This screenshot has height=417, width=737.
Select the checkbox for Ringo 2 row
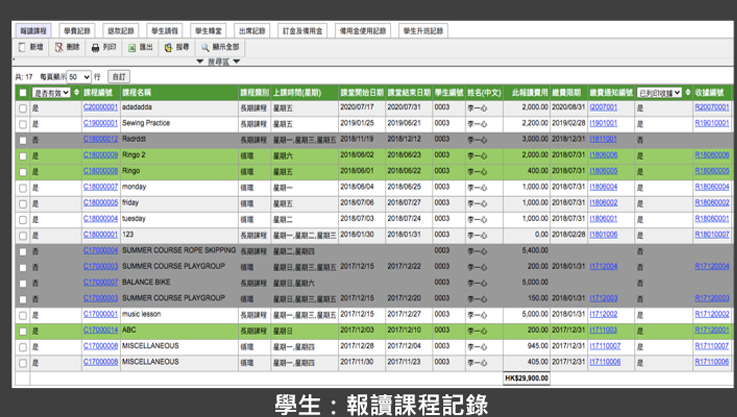coord(23,156)
